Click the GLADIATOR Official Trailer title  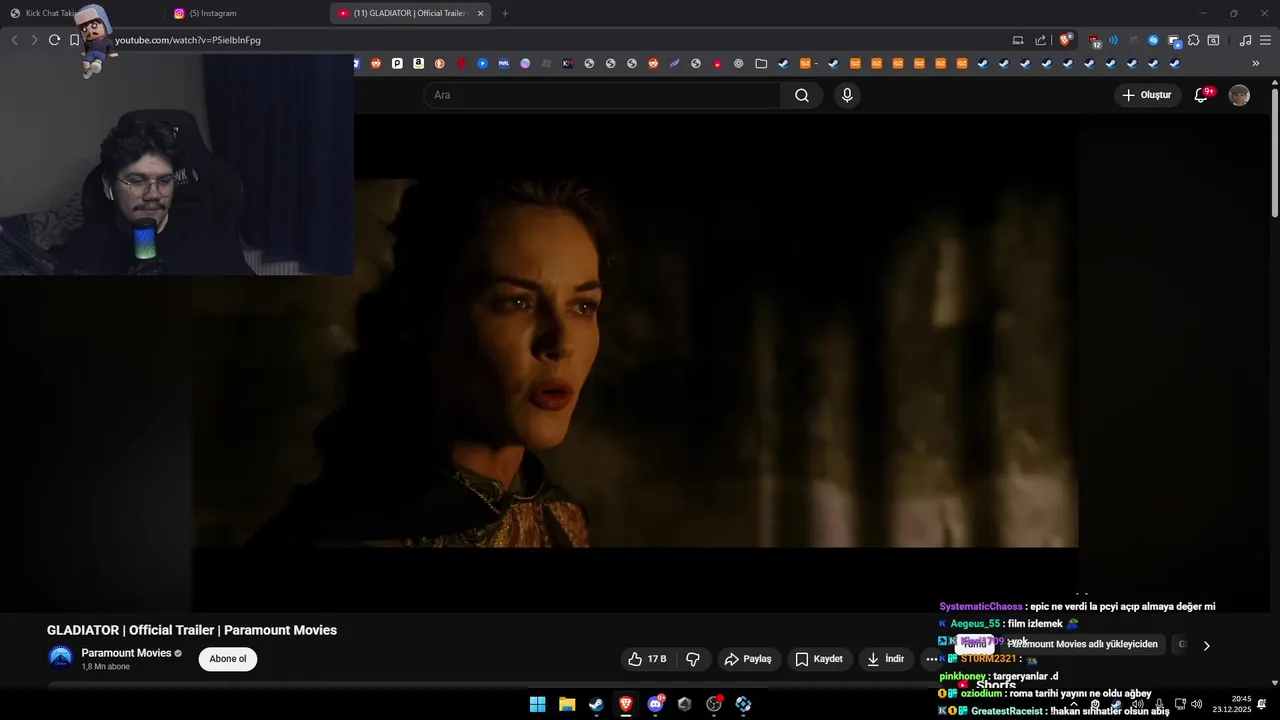(192, 630)
